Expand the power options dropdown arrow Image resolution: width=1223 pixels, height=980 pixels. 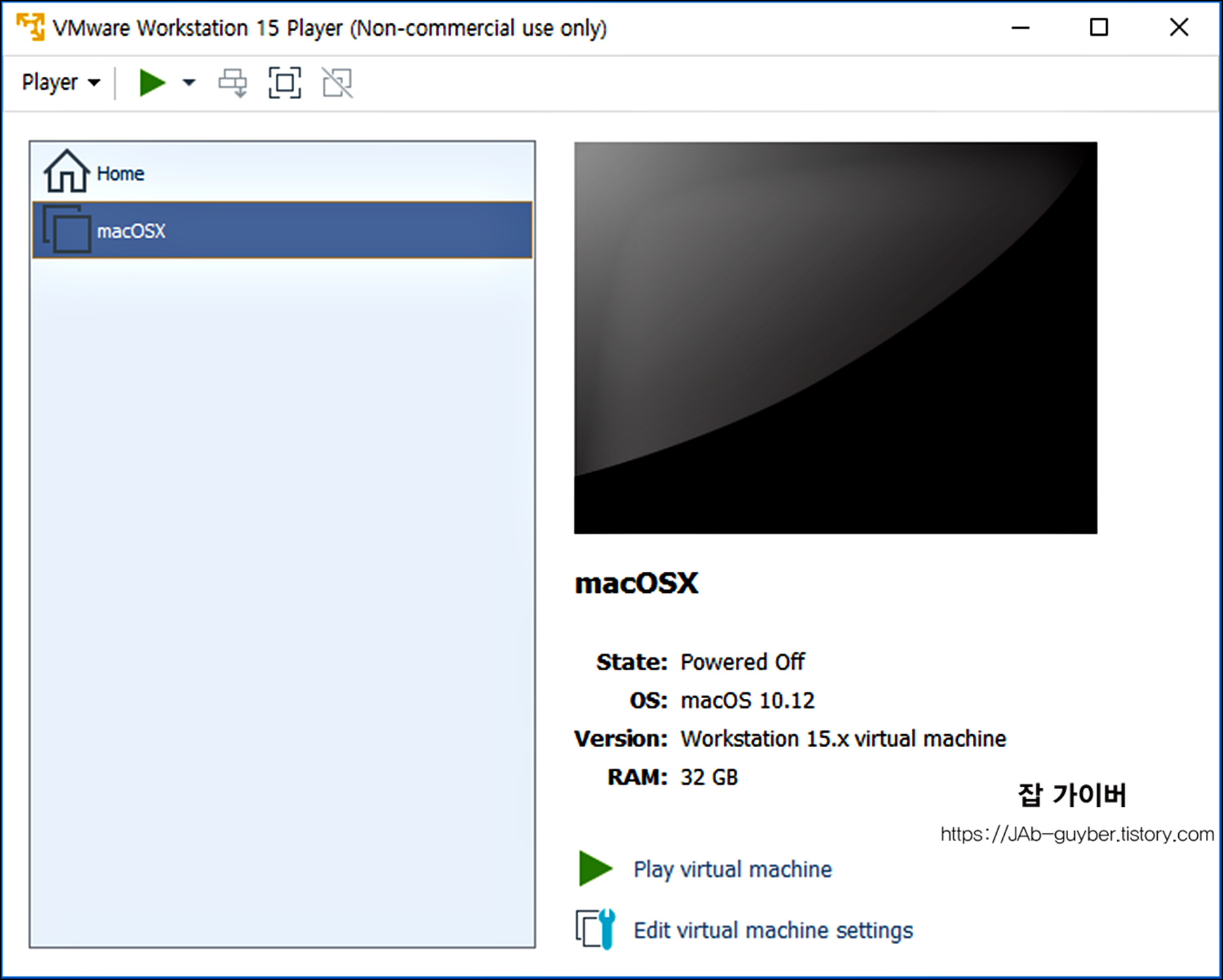tap(189, 83)
